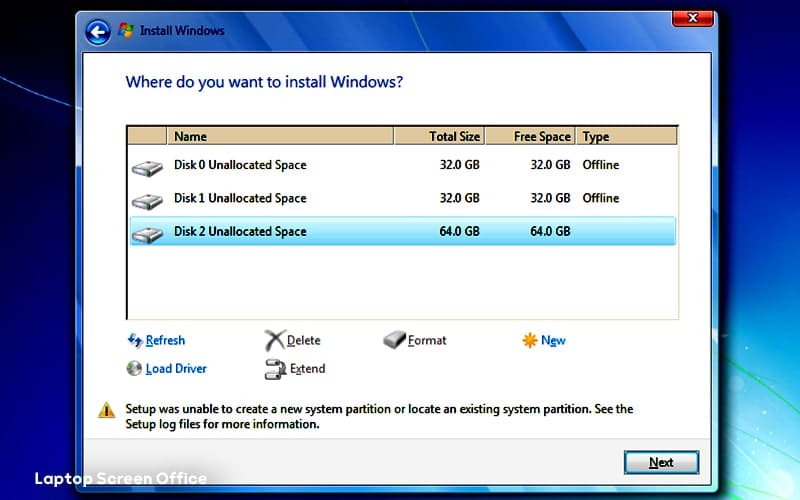Click the Install Windows title text
Screen dimensions: 800x500
182,31
